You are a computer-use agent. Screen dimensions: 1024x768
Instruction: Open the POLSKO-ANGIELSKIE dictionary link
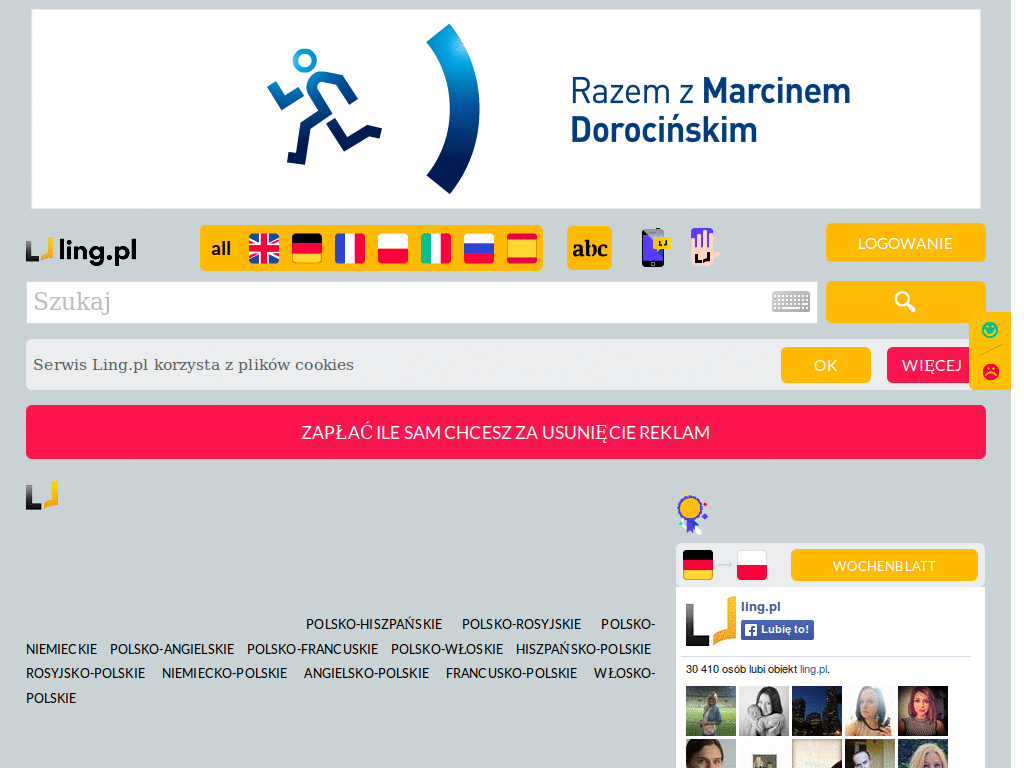coord(172,649)
